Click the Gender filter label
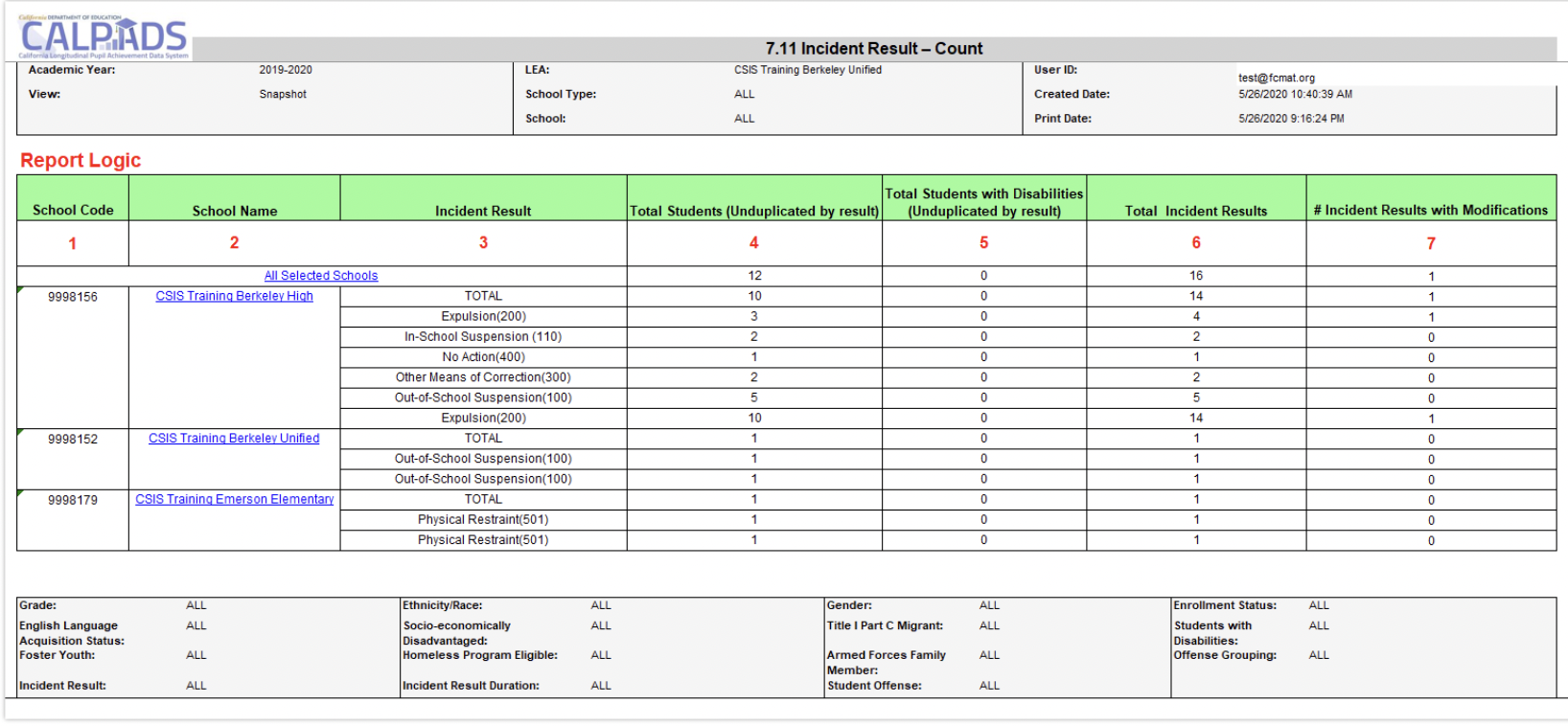This screenshot has height=726, width=1568. 850,605
